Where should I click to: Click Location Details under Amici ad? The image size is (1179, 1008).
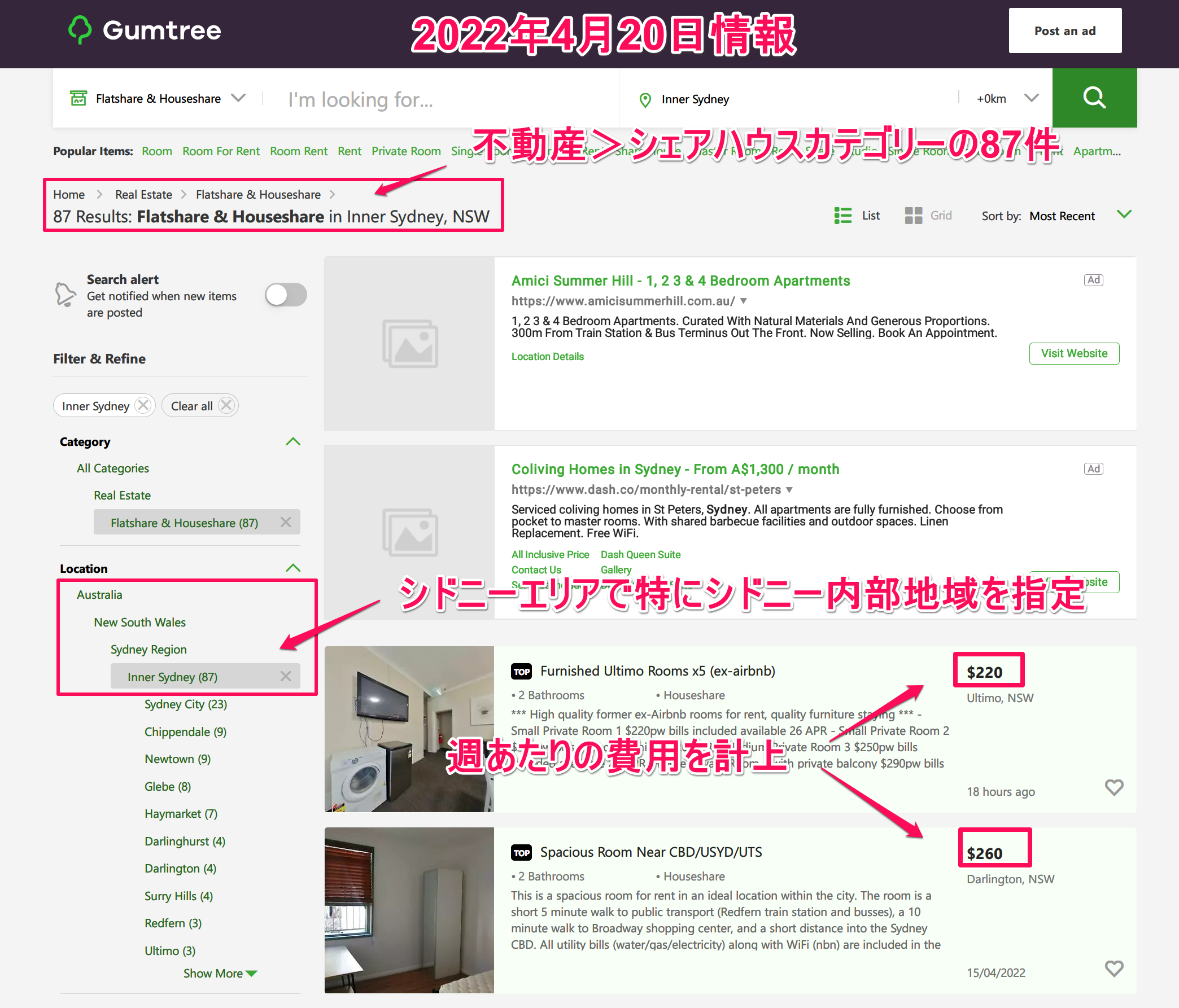[x=547, y=357]
